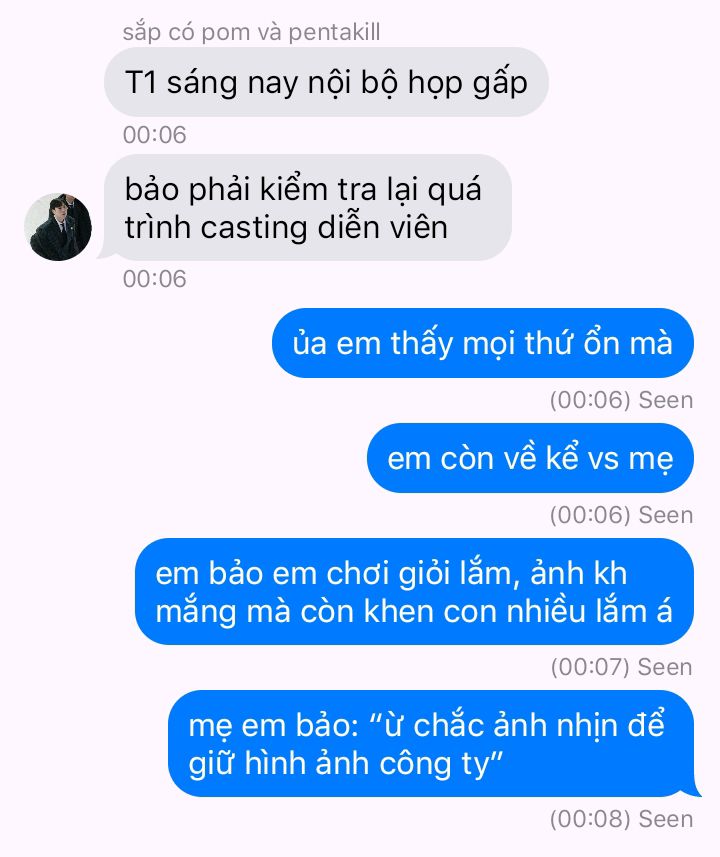The image size is (720, 857).
Task: Click the 00:06 time under 'casting diễn viên' message
Action: tap(154, 279)
